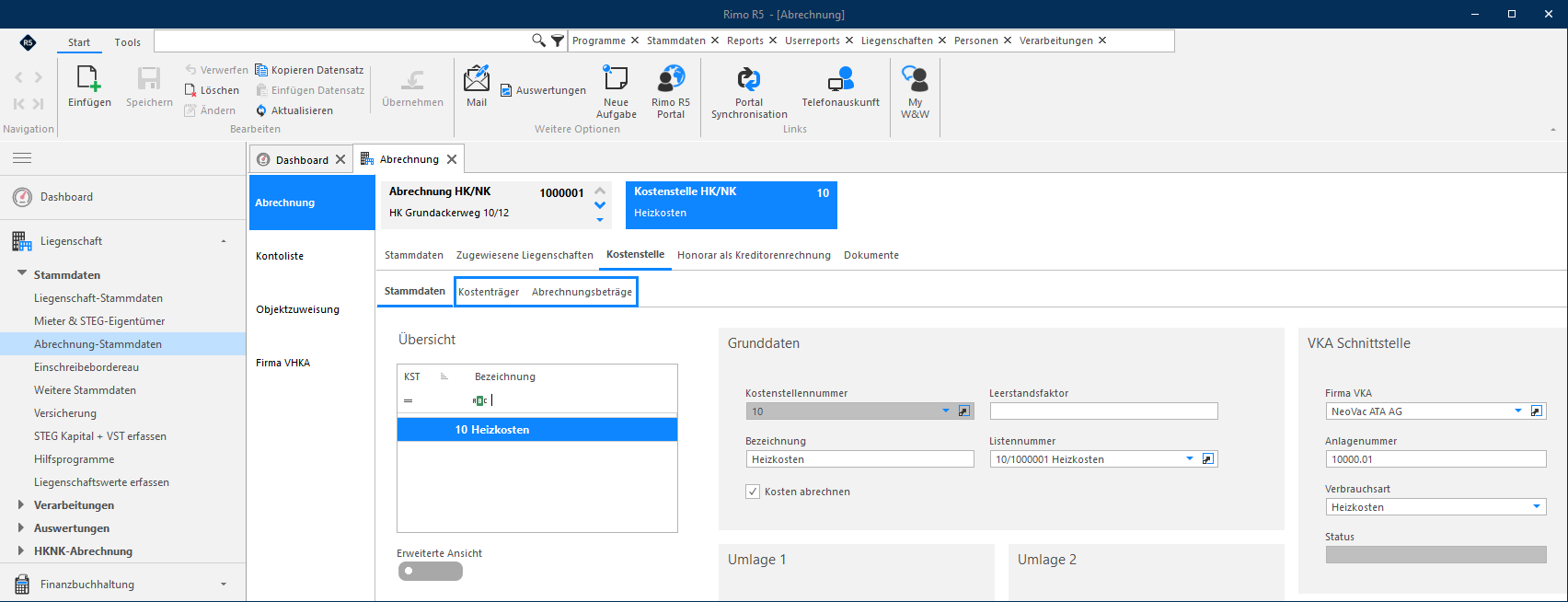Open the Listennummer dropdown arrow
Image resolution: width=1568 pixels, height=602 pixels.
click(1189, 459)
